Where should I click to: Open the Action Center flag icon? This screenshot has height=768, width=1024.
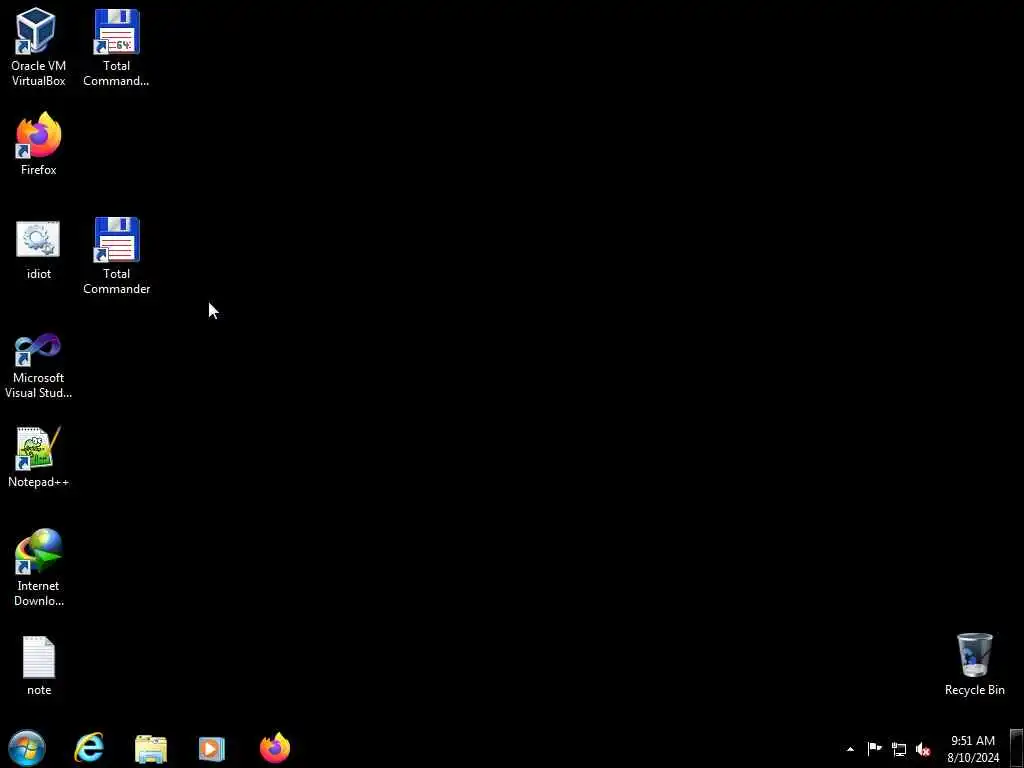874,749
